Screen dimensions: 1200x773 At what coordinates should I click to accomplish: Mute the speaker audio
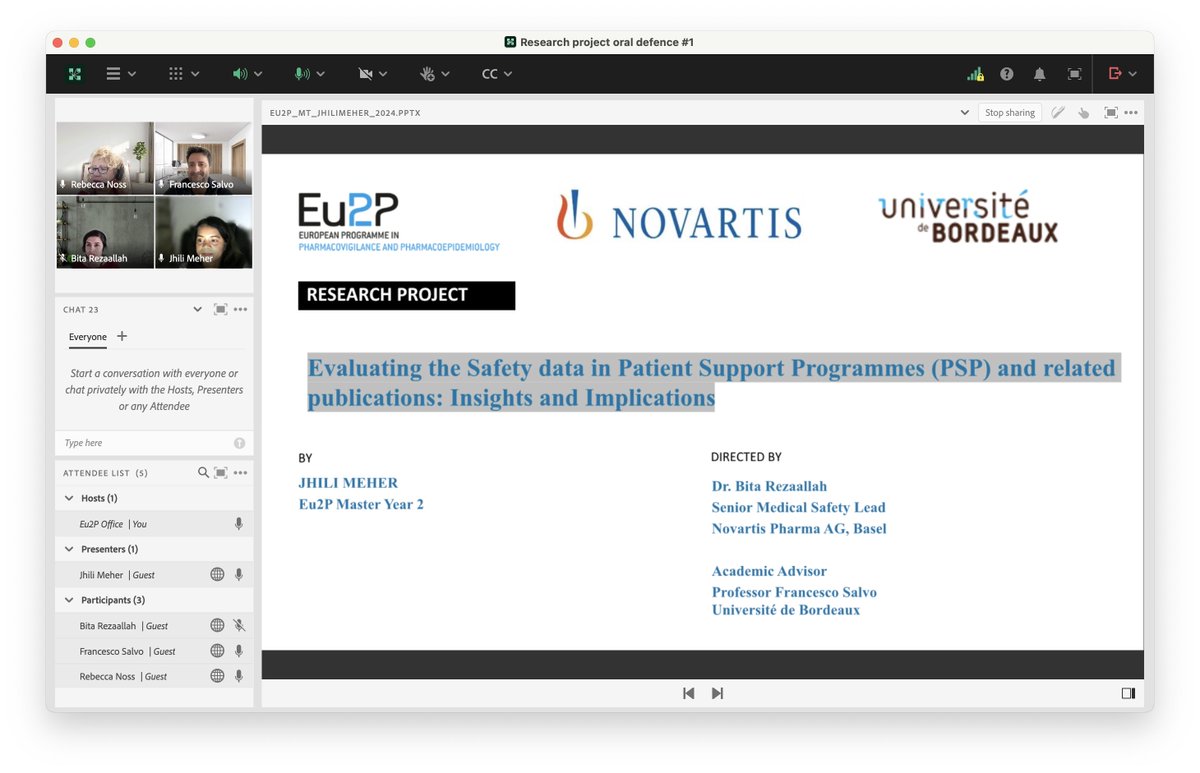point(239,74)
